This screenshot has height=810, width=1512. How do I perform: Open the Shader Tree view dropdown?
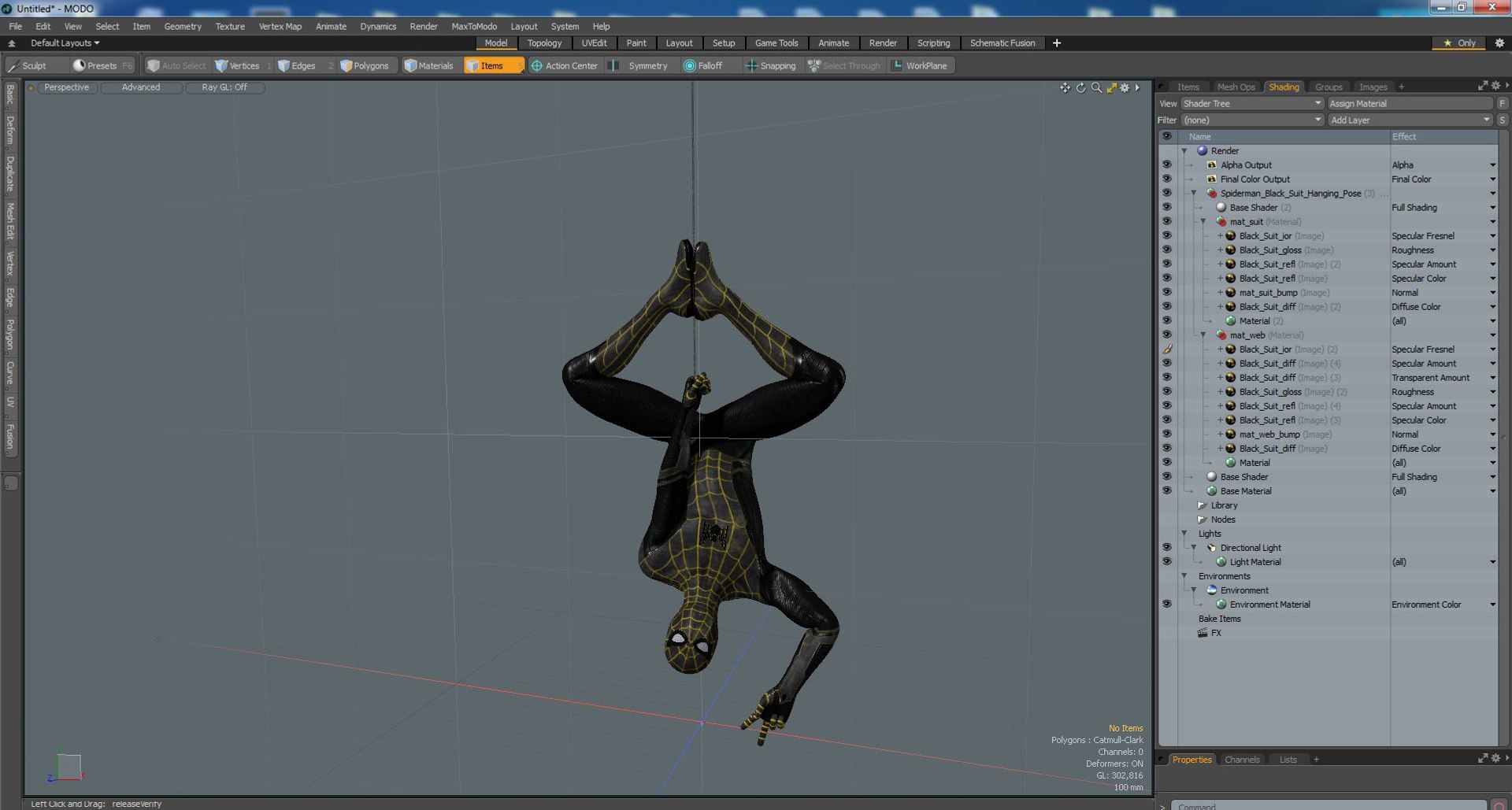pos(1251,103)
